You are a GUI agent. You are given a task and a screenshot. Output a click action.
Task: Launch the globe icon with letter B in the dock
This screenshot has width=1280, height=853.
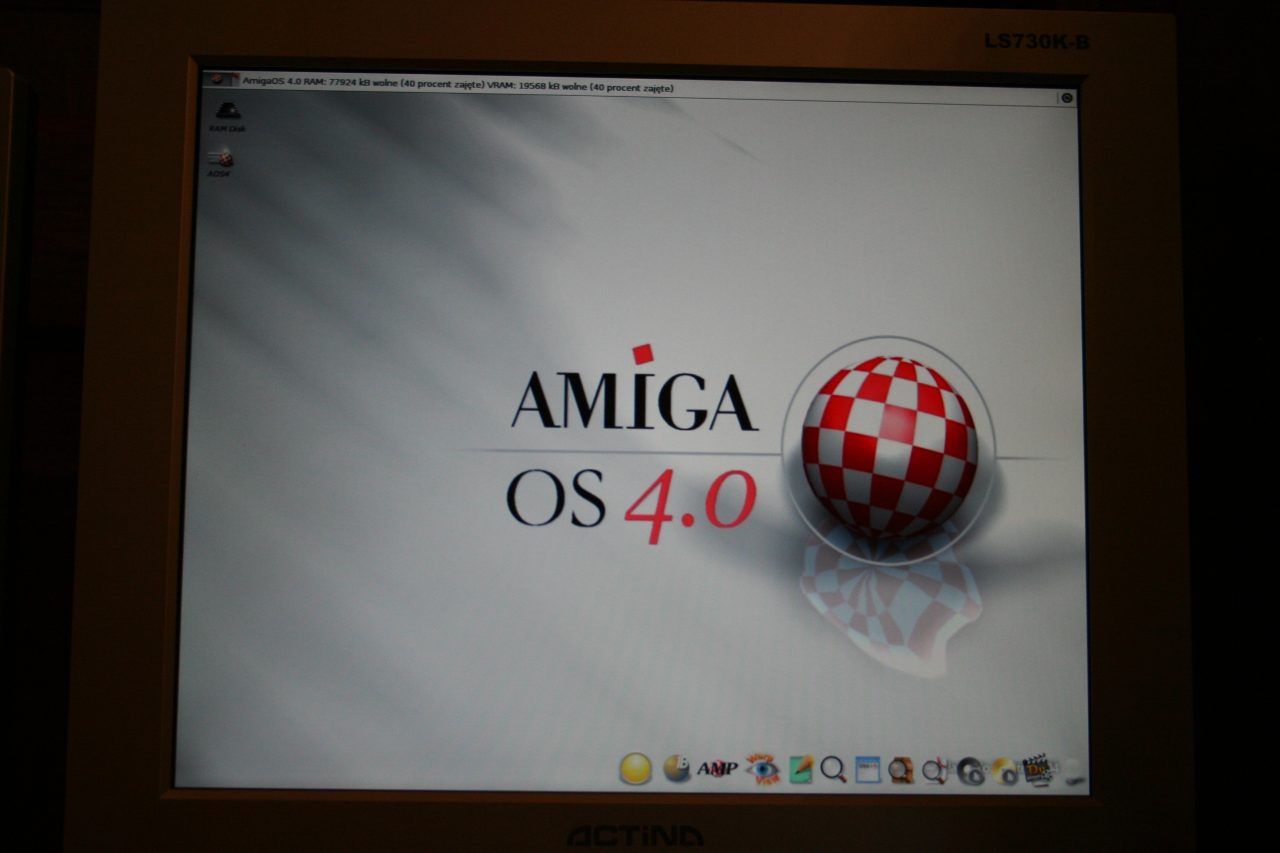click(x=677, y=768)
